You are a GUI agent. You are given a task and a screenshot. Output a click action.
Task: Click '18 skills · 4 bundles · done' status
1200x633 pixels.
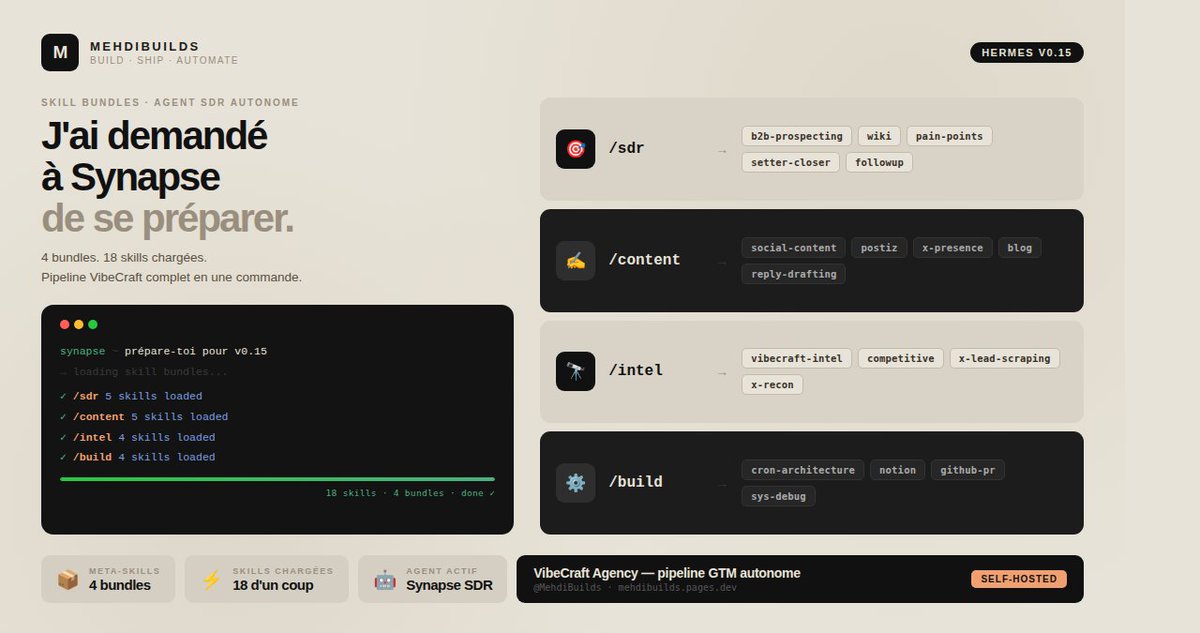(x=410, y=493)
